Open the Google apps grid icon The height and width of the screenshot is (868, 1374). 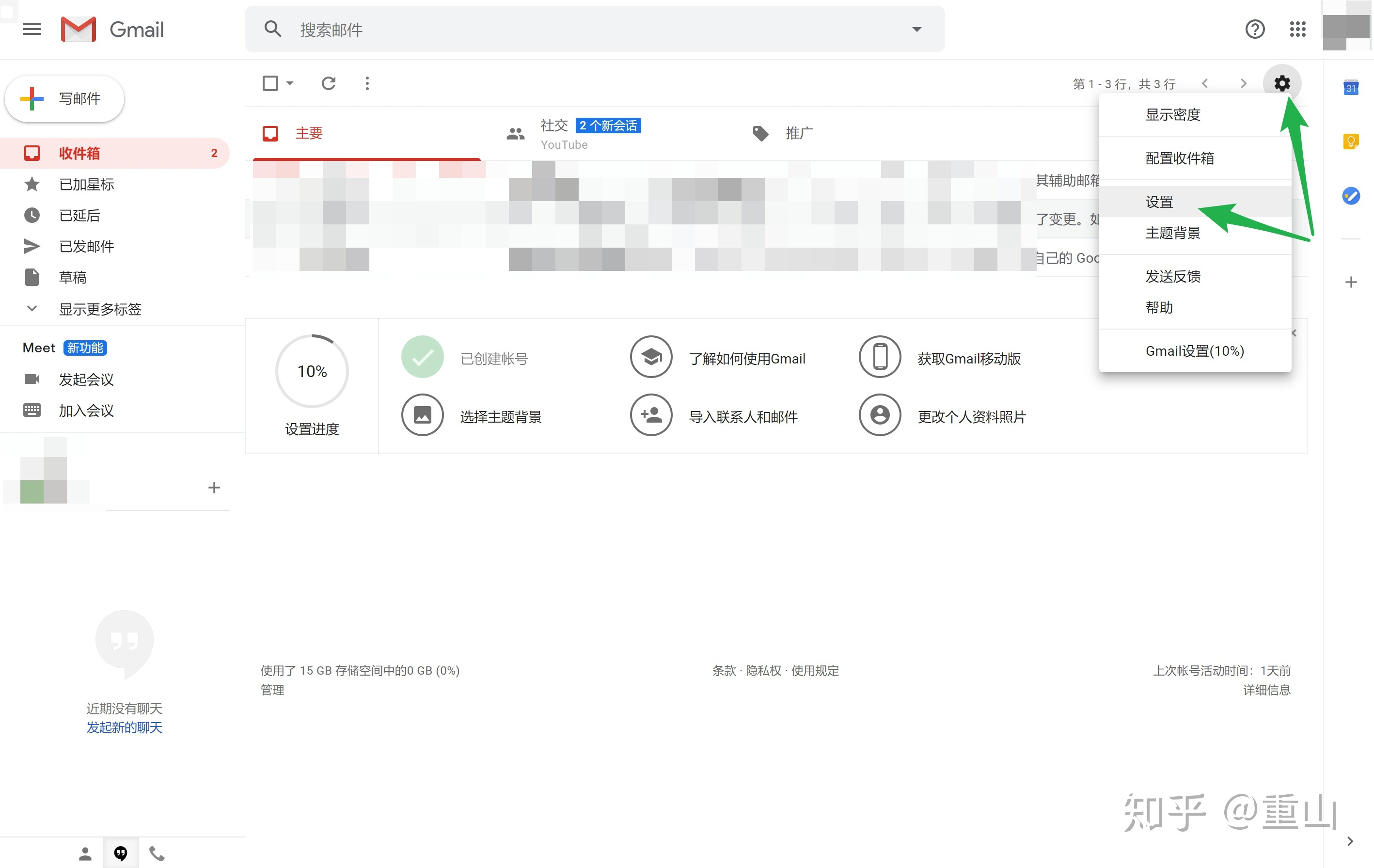(1297, 29)
